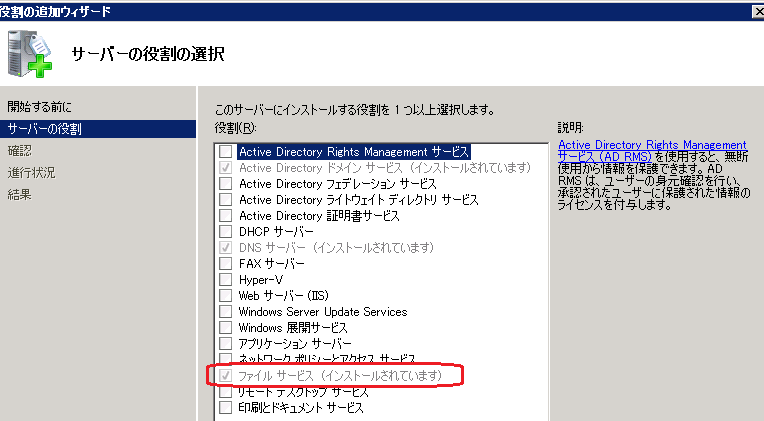Check the アプリケーション サーバー checkbox
The image size is (764, 421).
(226, 344)
